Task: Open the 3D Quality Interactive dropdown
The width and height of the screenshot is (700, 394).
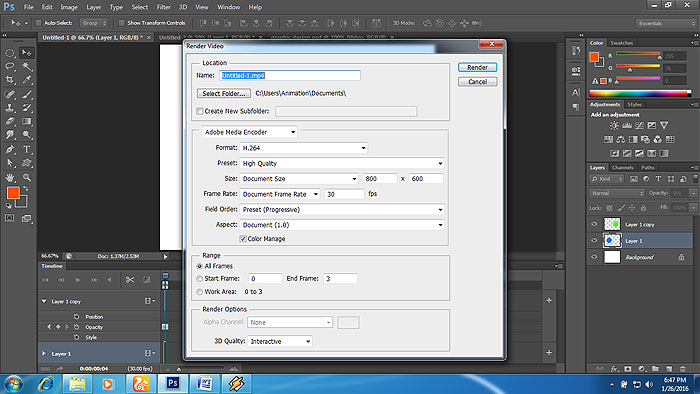Action: pos(280,341)
